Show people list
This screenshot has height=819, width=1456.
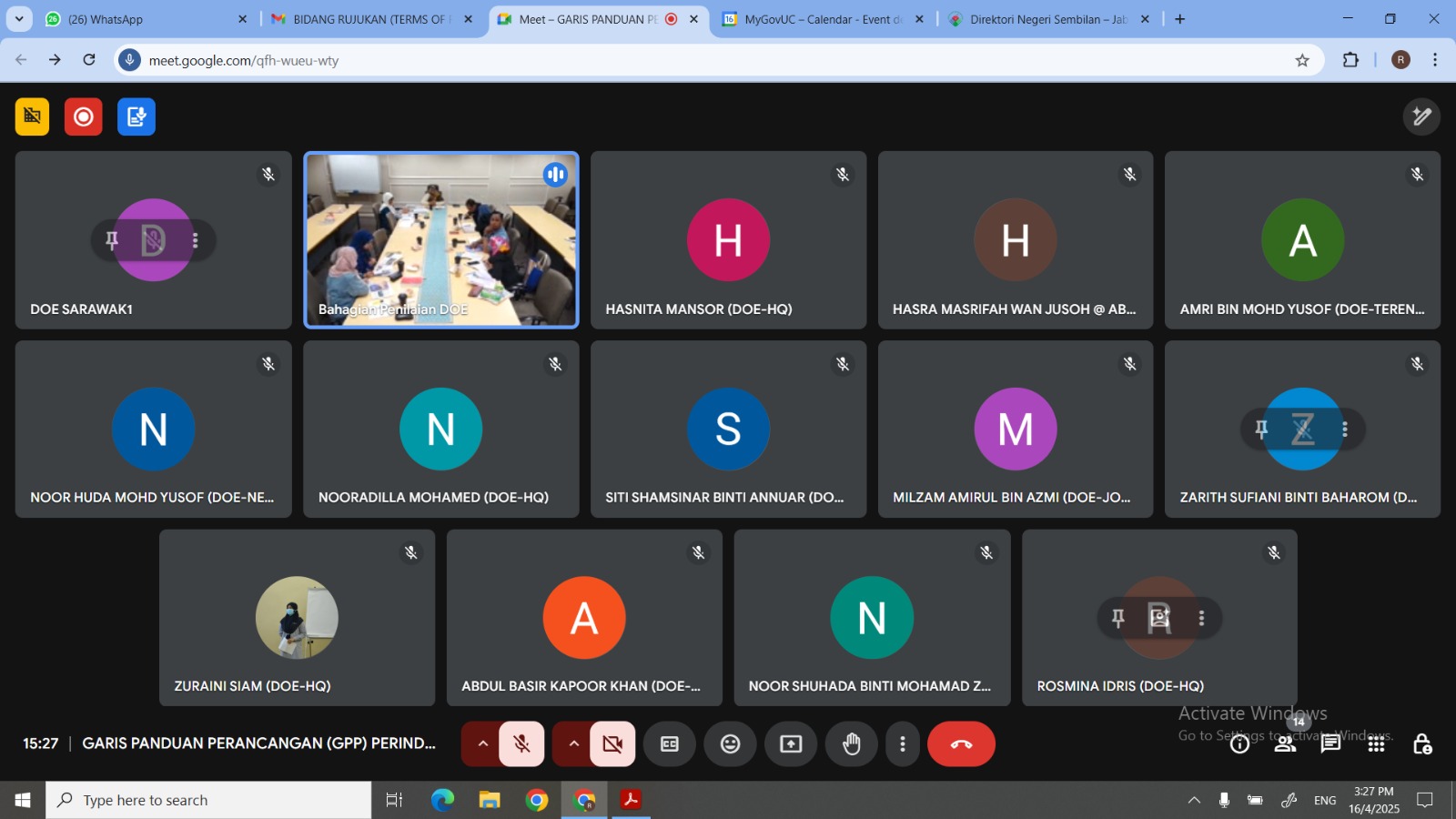(x=1285, y=744)
